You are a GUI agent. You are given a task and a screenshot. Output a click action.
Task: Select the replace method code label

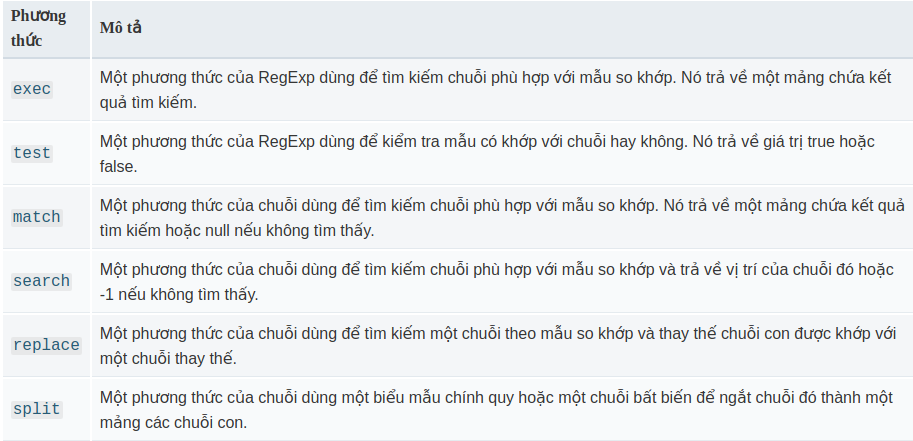point(46,345)
